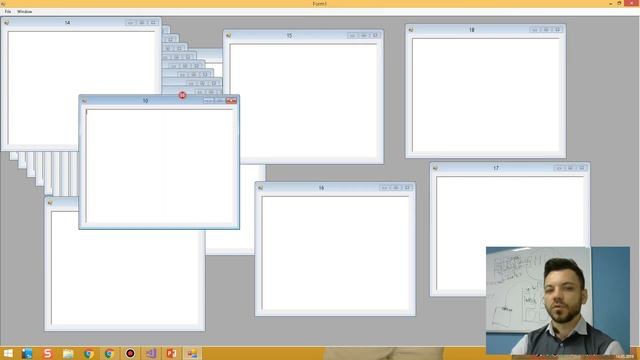Screen dimensions: 640x360
Task: Focus the text area in window 18
Action: point(486,95)
